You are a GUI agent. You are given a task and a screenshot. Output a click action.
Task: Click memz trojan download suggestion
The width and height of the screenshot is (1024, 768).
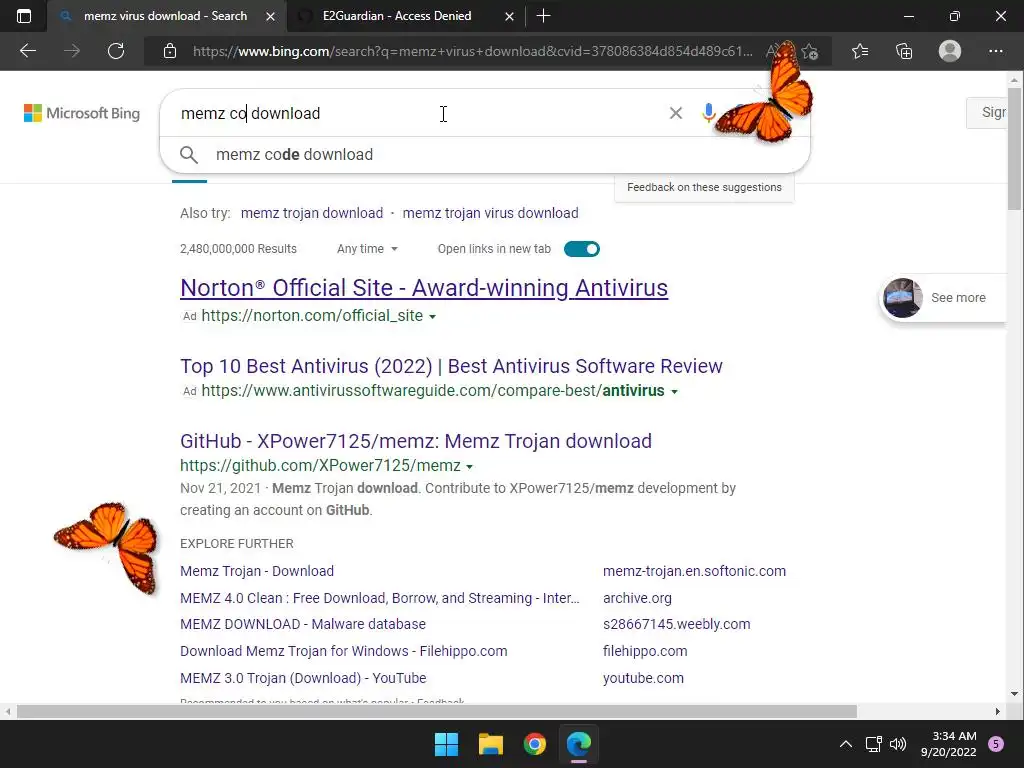pos(312,213)
